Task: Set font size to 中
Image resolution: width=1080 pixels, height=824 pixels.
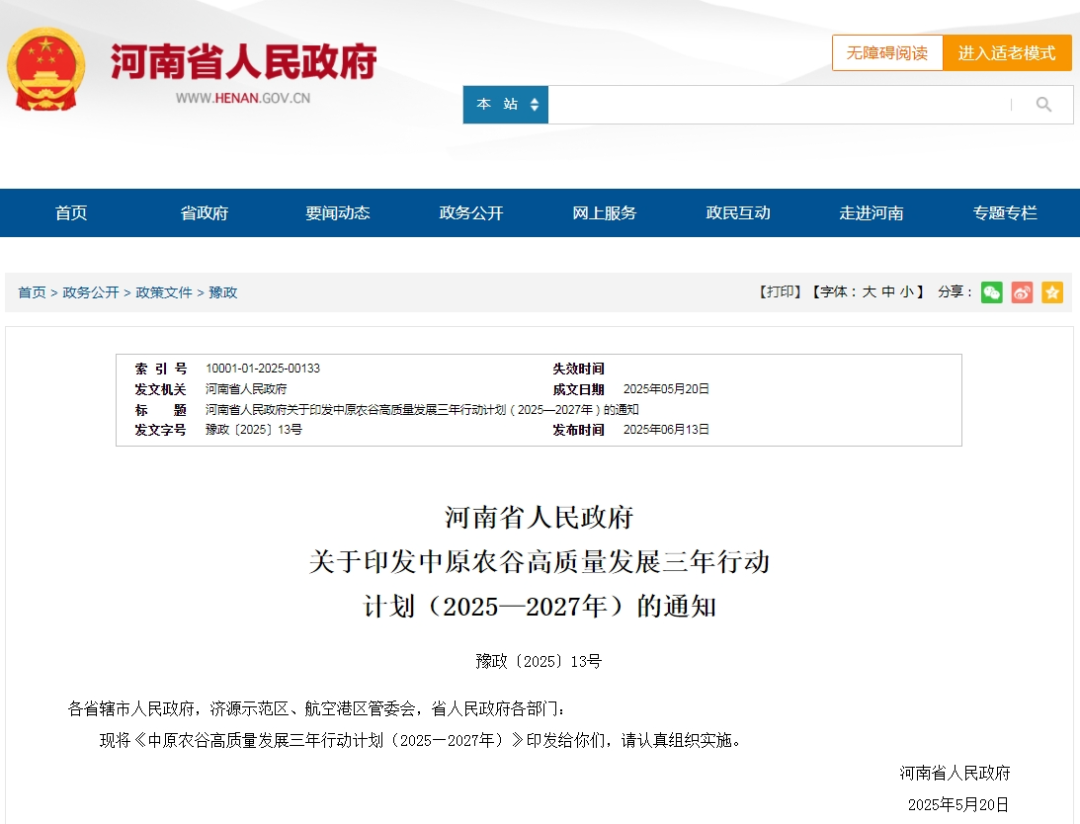Action: point(889,292)
